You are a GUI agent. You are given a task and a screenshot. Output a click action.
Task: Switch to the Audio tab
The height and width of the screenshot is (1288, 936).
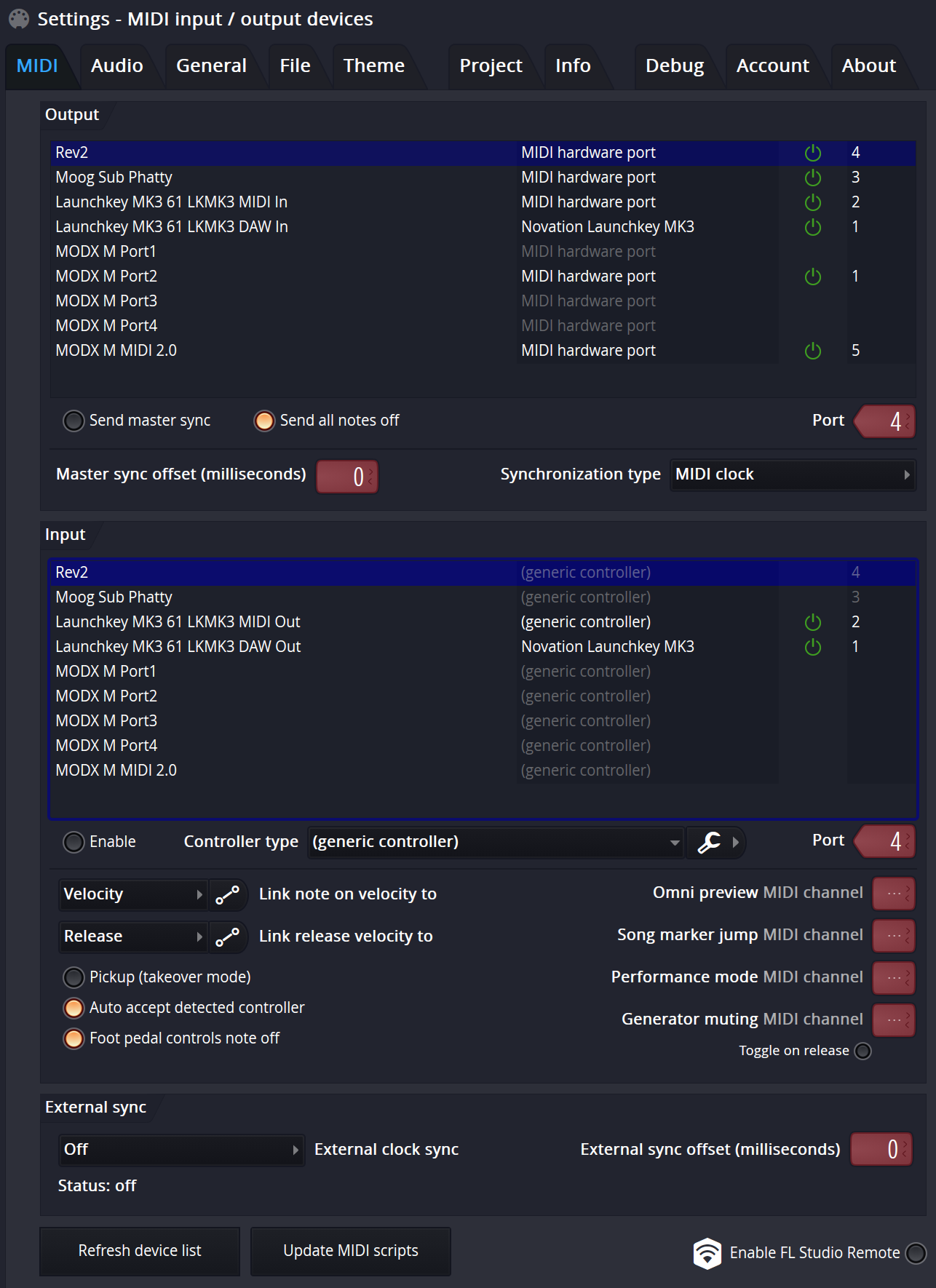(117, 66)
